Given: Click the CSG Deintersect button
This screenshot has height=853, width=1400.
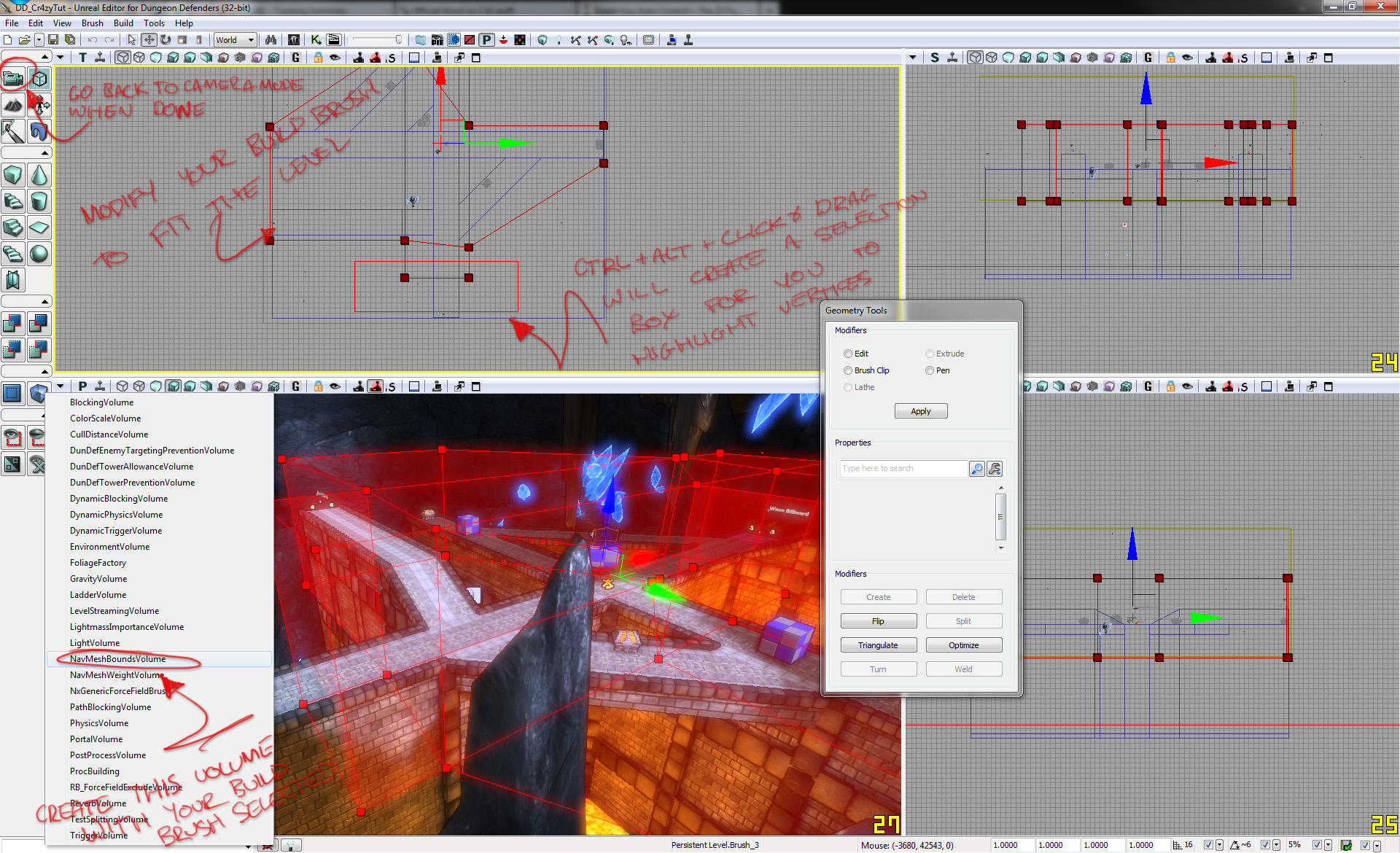Looking at the screenshot, I should coord(39,350).
